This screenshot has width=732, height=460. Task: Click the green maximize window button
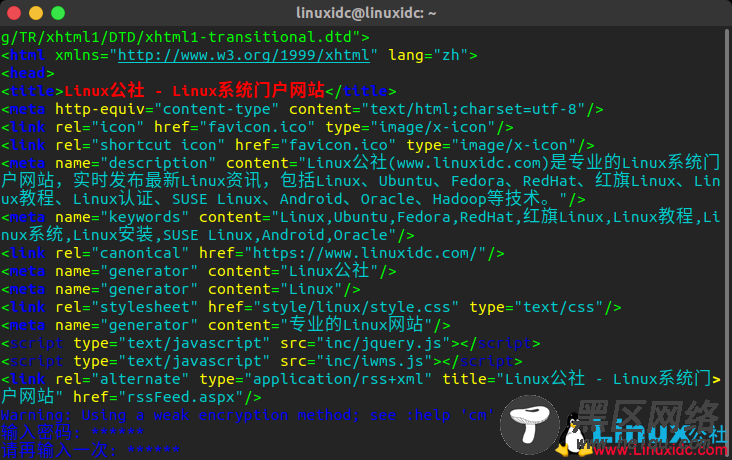pyautogui.click(x=58, y=13)
